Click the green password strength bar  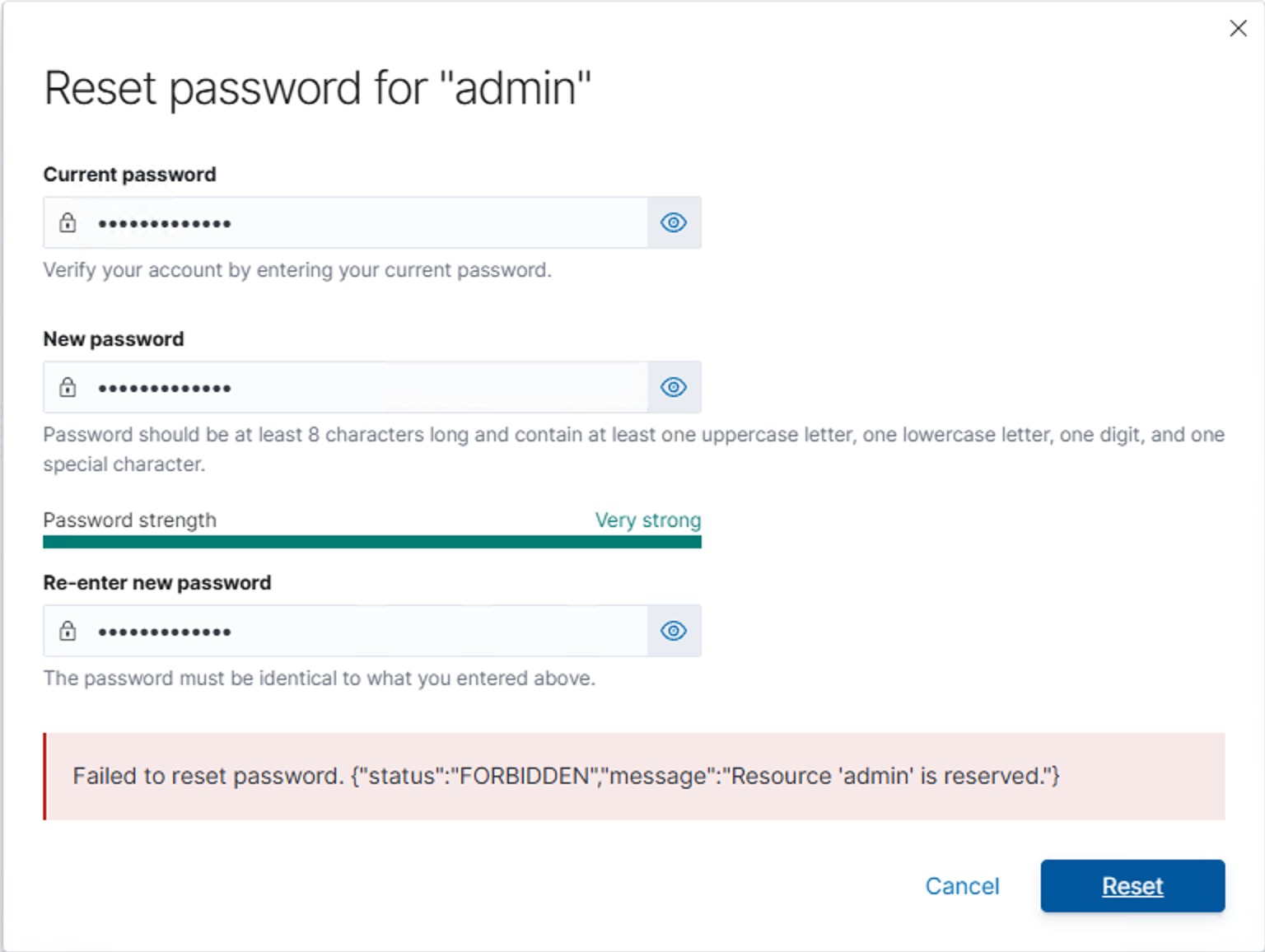coord(372,542)
